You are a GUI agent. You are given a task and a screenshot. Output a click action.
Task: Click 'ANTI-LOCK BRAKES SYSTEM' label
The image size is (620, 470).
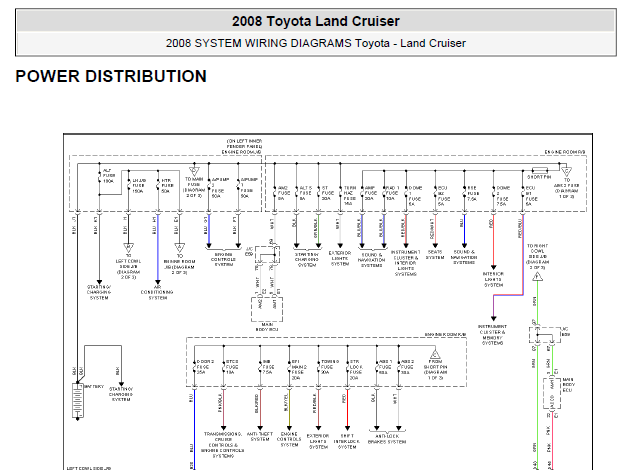point(387,439)
